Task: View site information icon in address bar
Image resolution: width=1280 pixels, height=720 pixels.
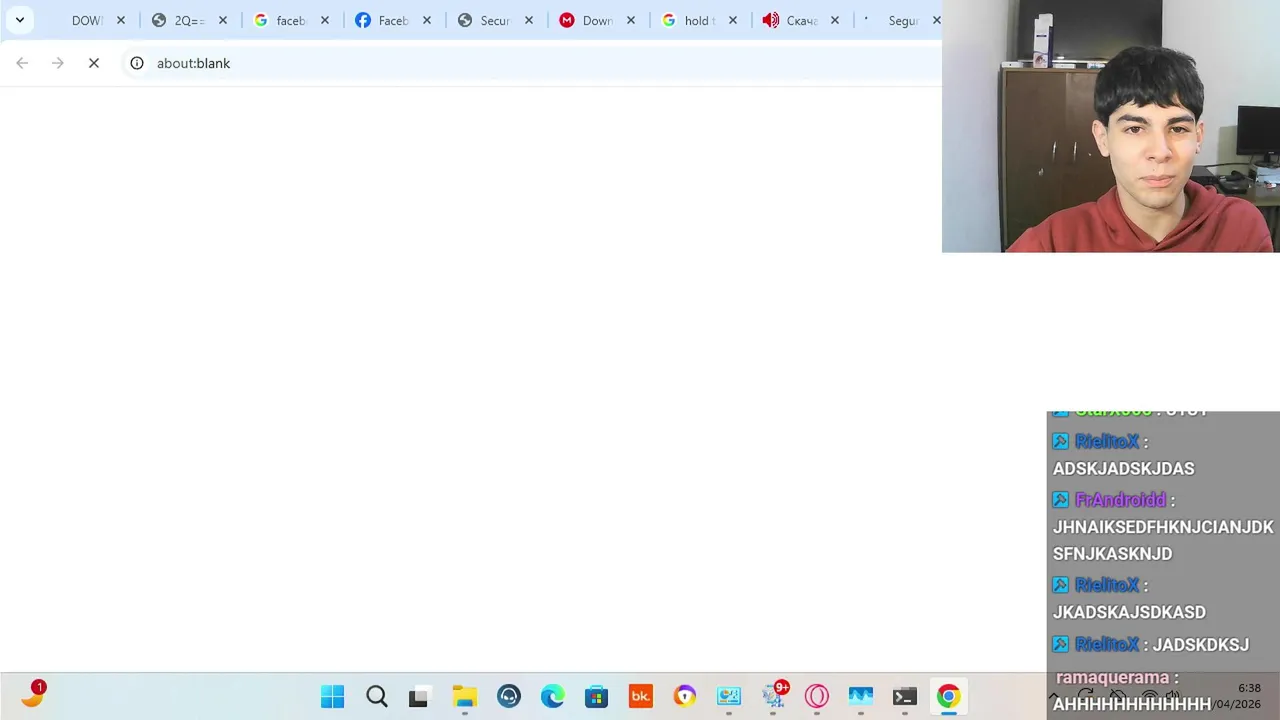Action: [137, 63]
